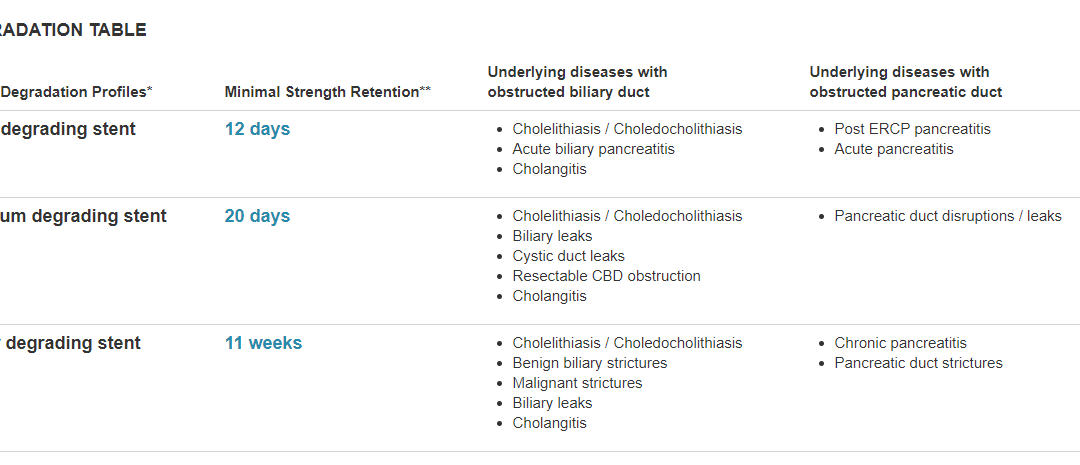
Task: Click the 'Cystic duct leaks' entry
Action: tap(568, 256)
